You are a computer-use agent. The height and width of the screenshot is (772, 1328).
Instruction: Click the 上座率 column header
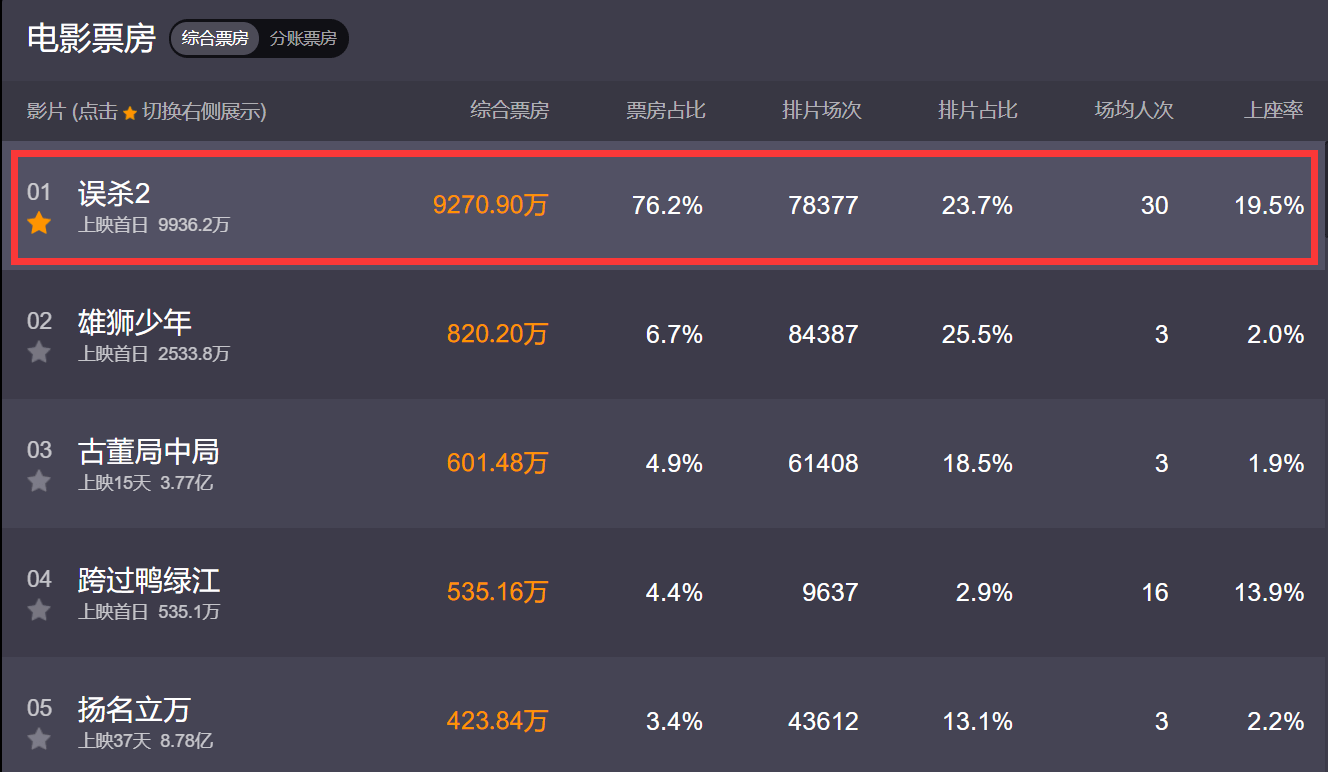(x=1274, y=111)
